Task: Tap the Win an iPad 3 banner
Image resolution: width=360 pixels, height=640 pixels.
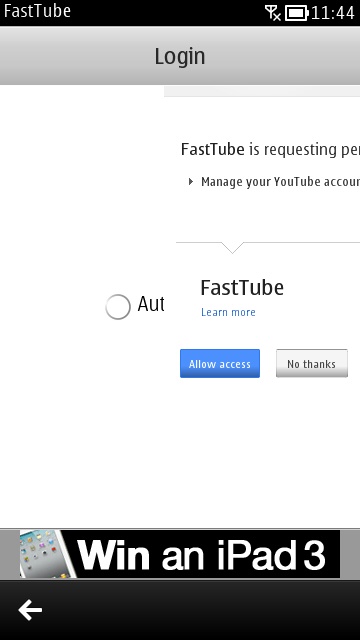Action: pyautogui.click(x=180, y=554)
